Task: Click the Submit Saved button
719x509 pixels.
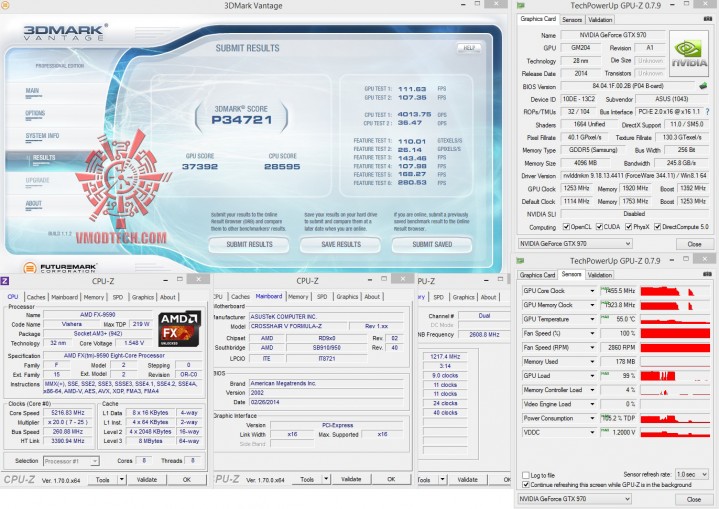Action: pos(432,244)
